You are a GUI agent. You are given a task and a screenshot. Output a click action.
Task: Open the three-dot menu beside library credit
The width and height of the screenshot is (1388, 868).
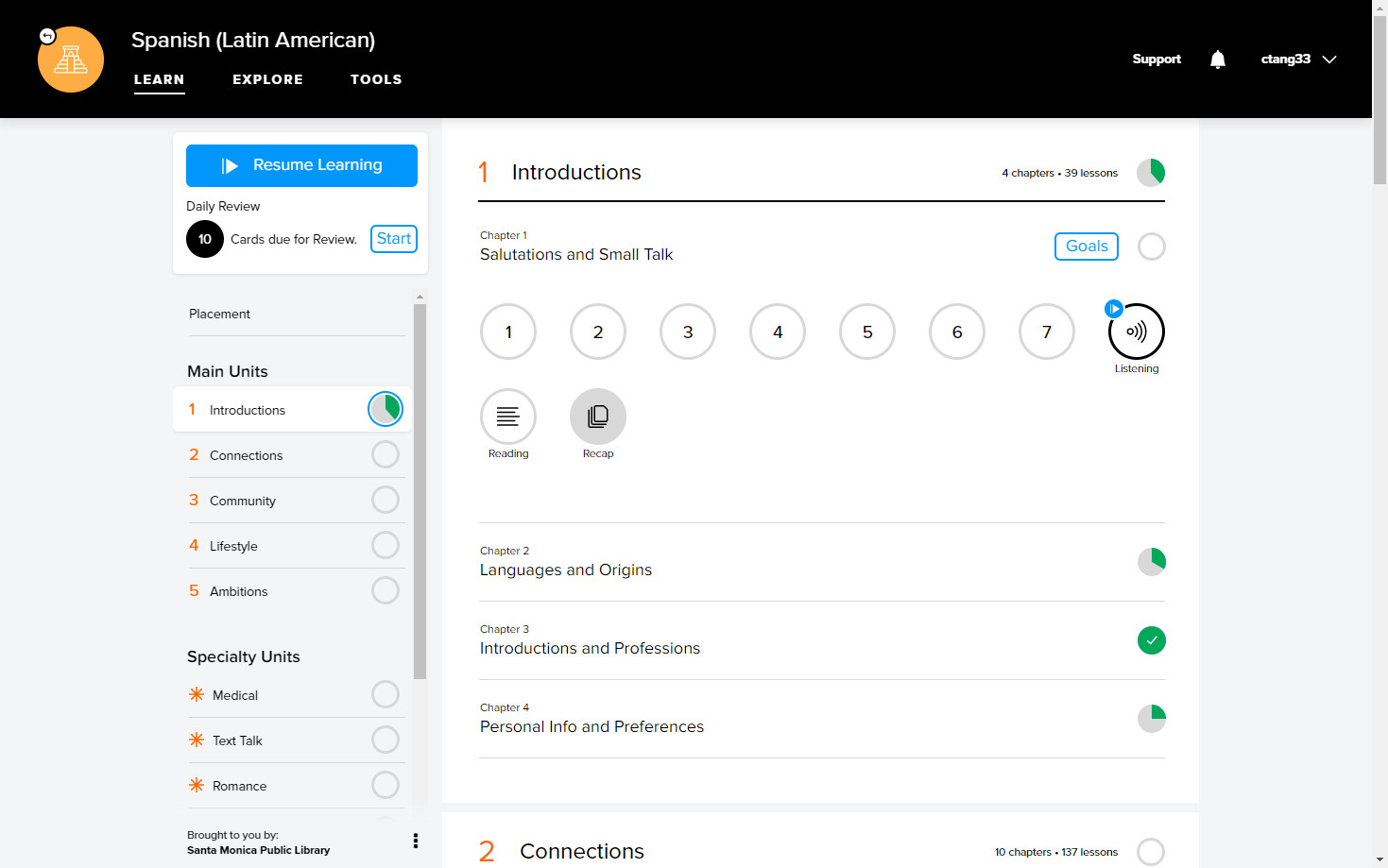(416, 841)
